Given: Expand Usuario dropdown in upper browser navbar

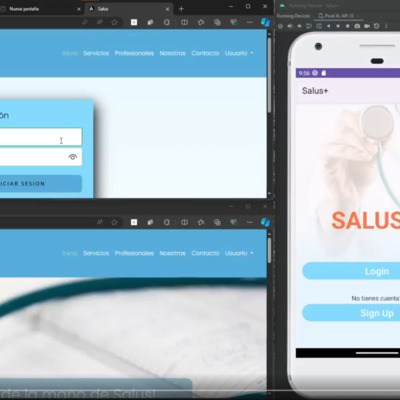Looking at the screenshot, I should coord(239,53).
